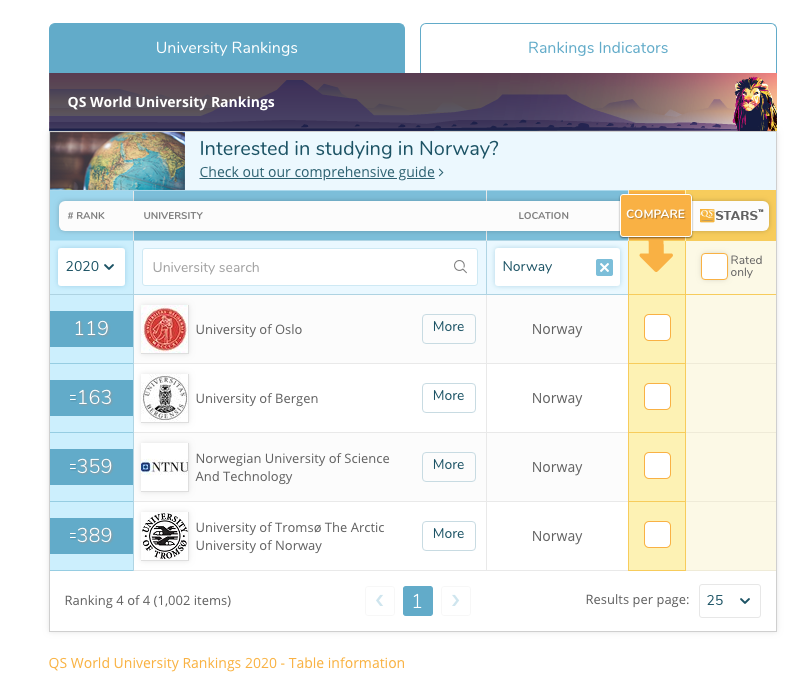Enable the Rated only checkbox
The image size is (802, 689).
tap(714, 266)
